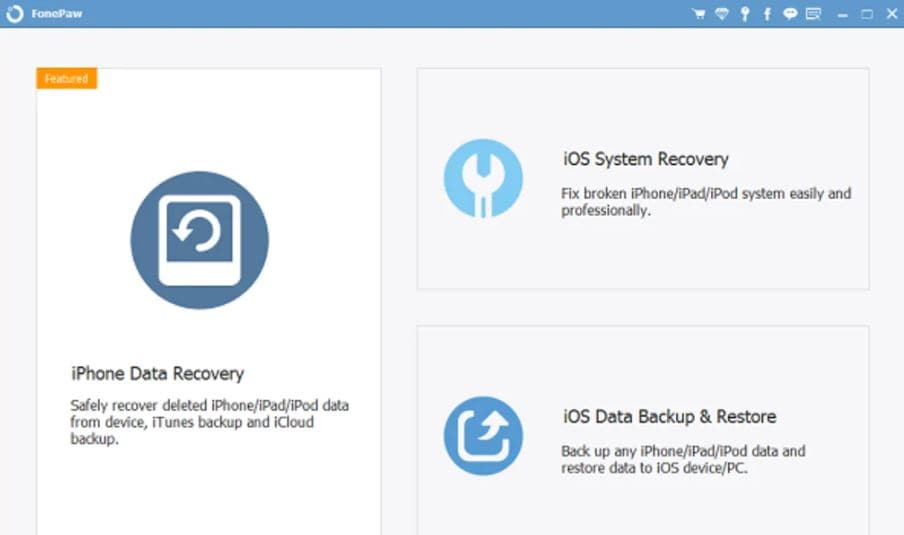
Task: Close the FonePaw window
Action: point(891,14)
